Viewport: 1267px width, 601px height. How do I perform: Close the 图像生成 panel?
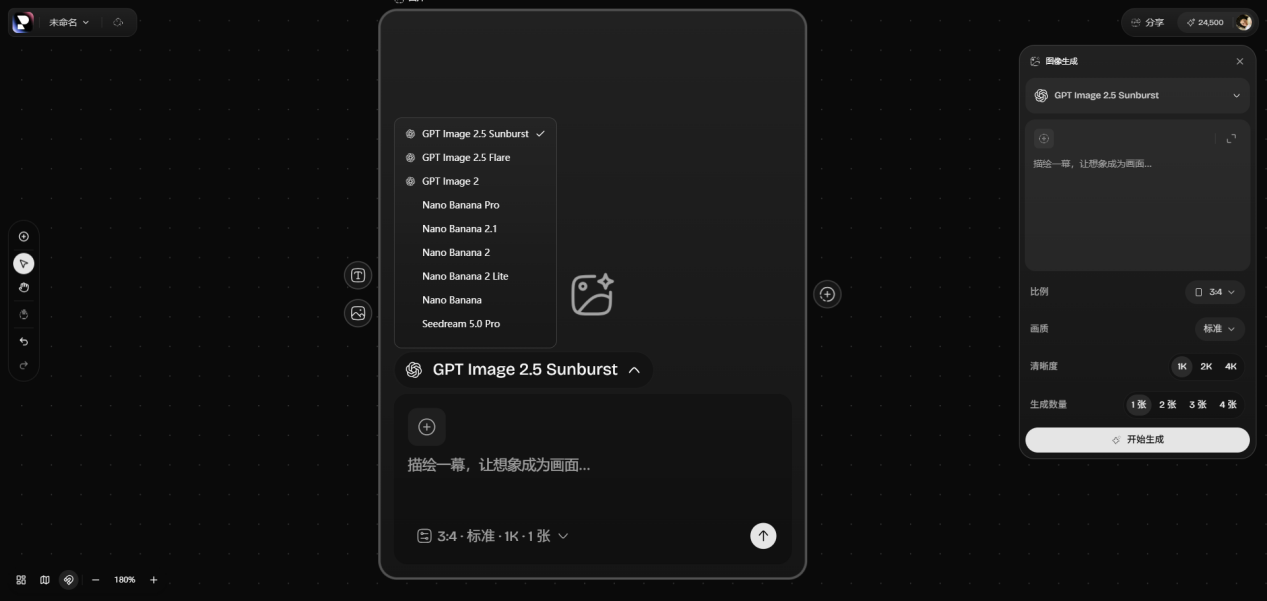tap(1240, 61)
